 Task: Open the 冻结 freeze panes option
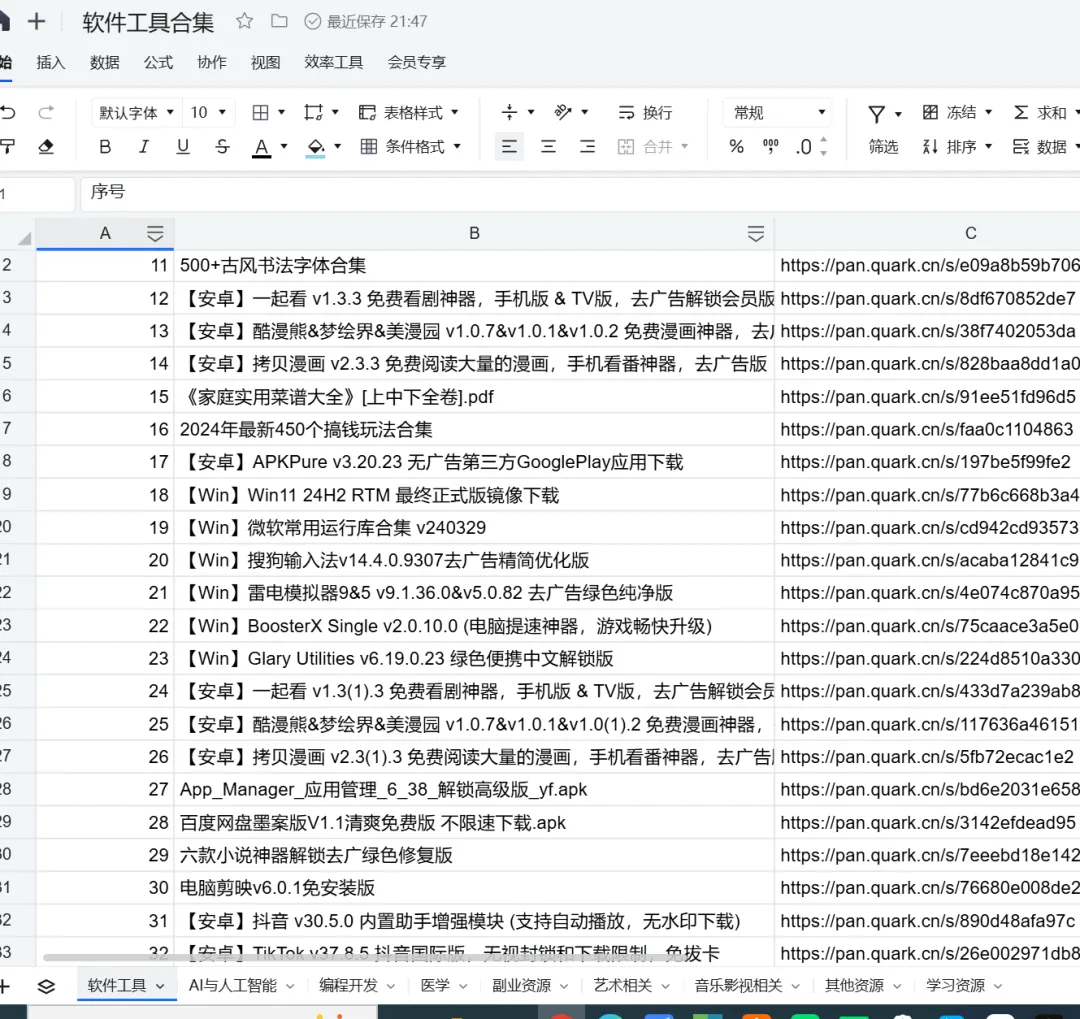click(957, 112)
